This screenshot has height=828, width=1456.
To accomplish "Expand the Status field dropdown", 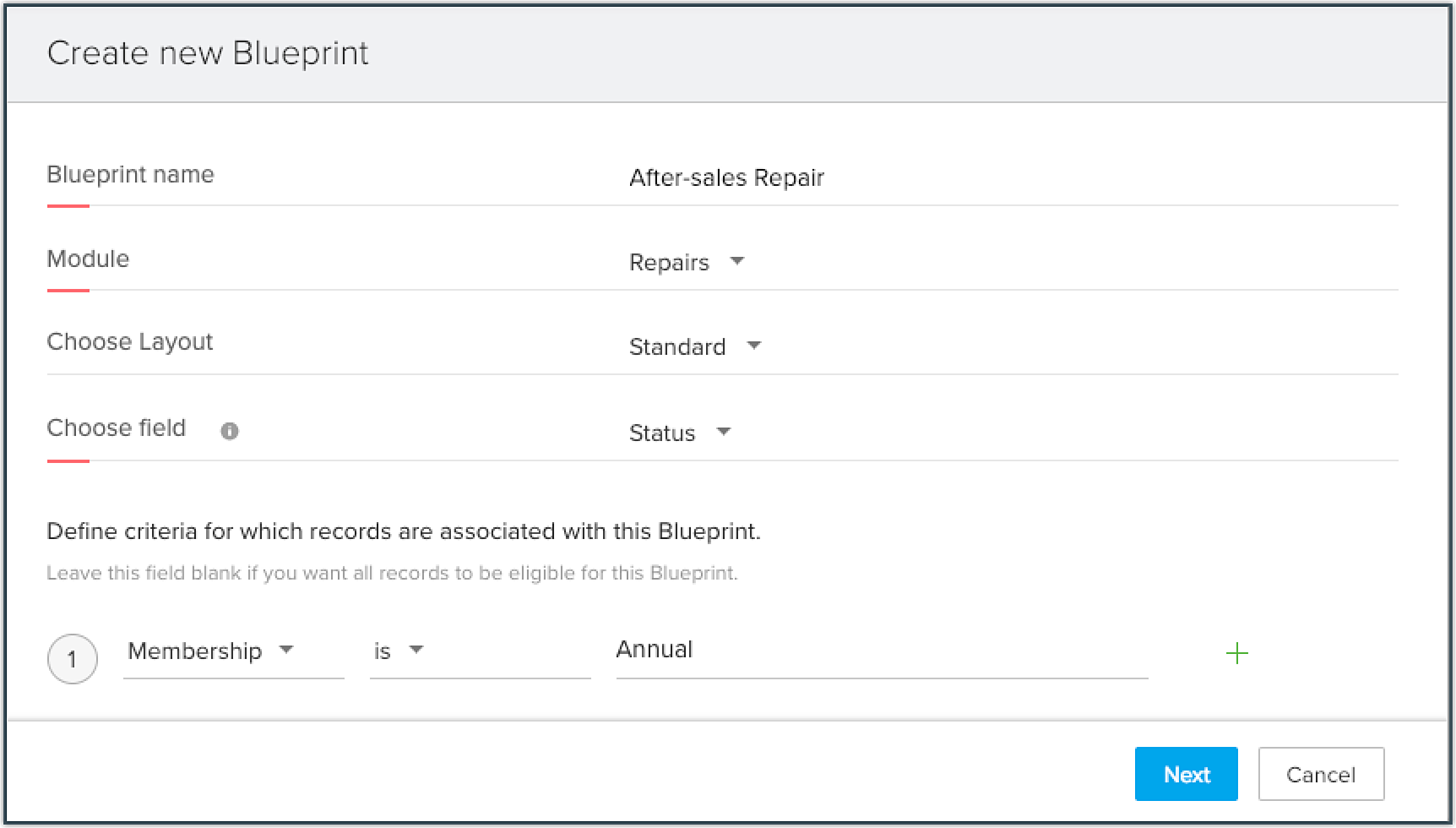I will [663, 433].
